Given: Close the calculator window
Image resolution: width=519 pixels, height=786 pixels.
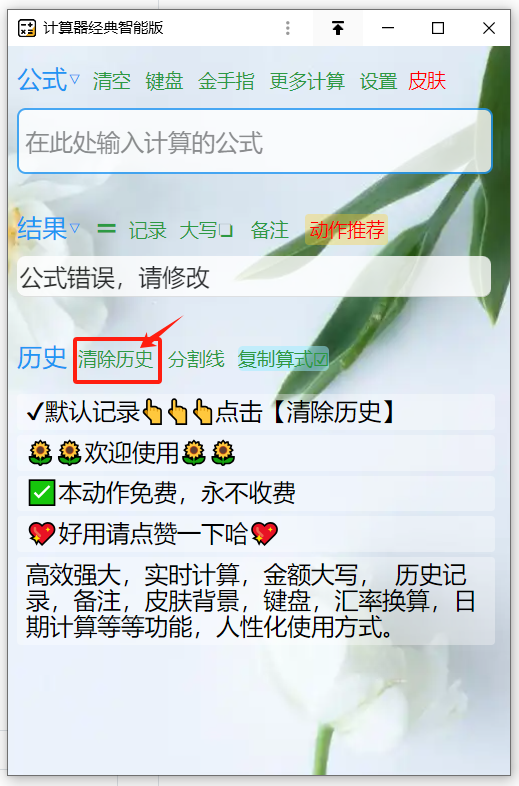Looking at the screenshot, I should click(489, 28).
